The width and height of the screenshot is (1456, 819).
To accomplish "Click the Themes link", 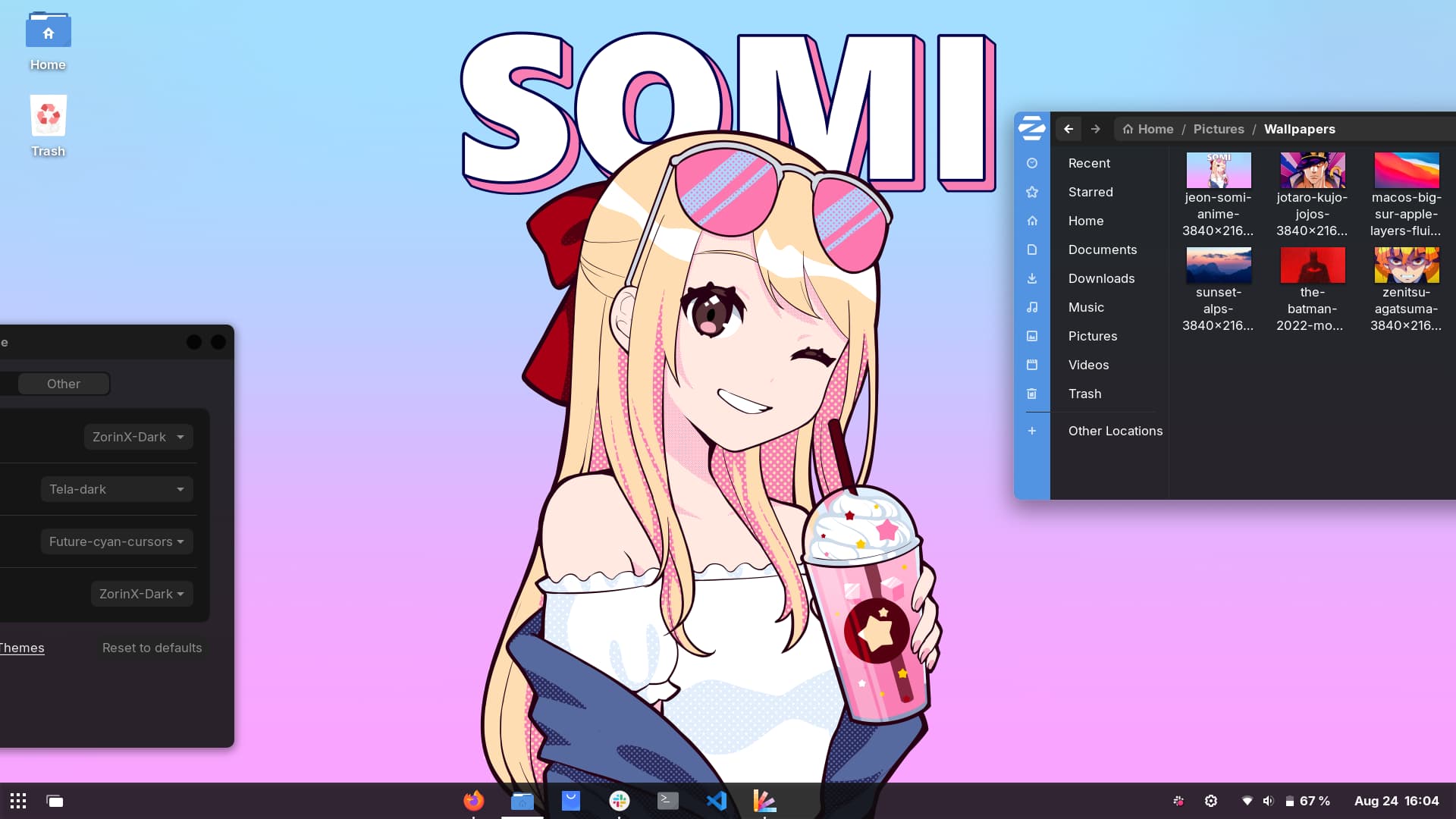I will pos(22,648).
